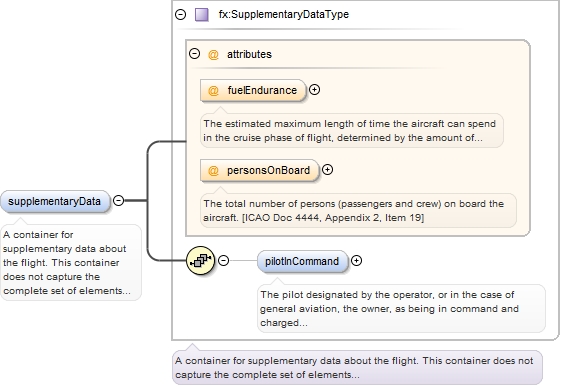Screen dimensions: 561x388
Task: Select the personsOnBoard attribute node
Action: [x=259, y=170]
